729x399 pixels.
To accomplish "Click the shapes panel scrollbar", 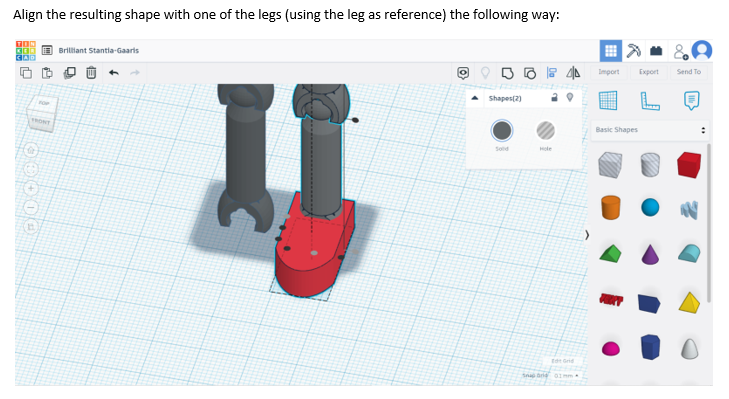I will (x=709, y=223).
